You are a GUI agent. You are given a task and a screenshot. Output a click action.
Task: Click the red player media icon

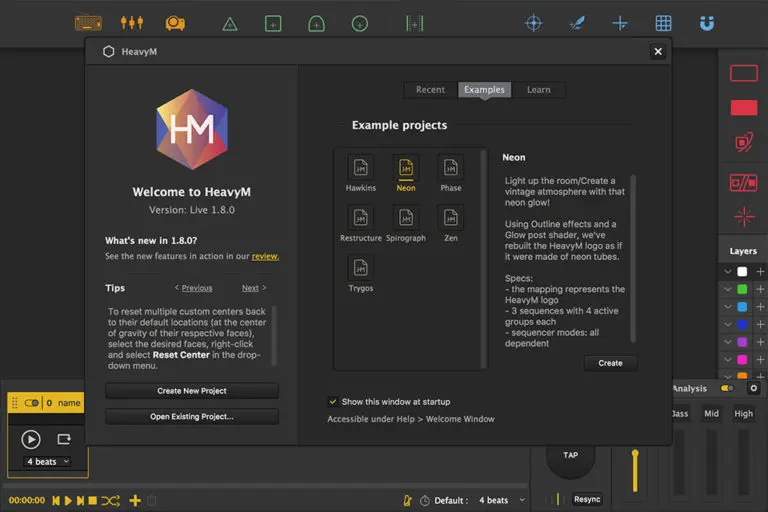point(744,142)
